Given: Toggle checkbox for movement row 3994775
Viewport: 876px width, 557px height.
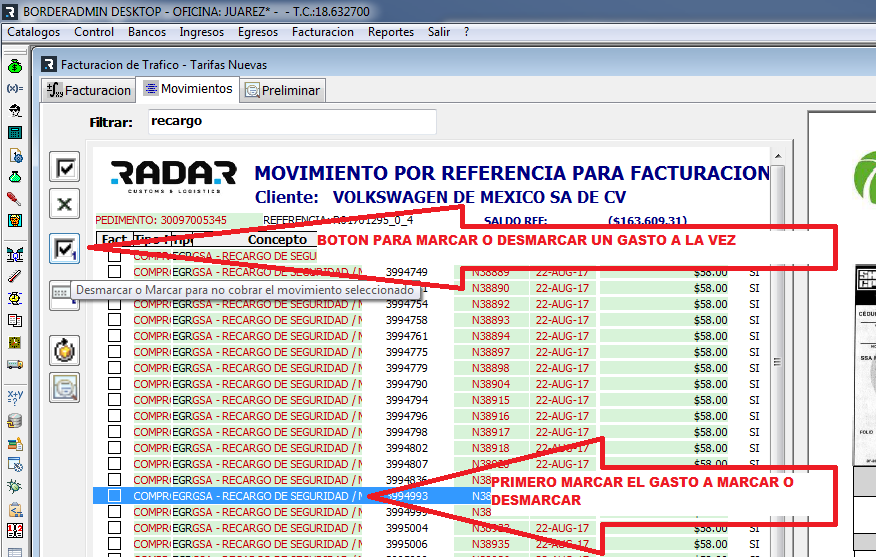Looking at the screenshot, I should pyautogui.click(x=115, y=351).
